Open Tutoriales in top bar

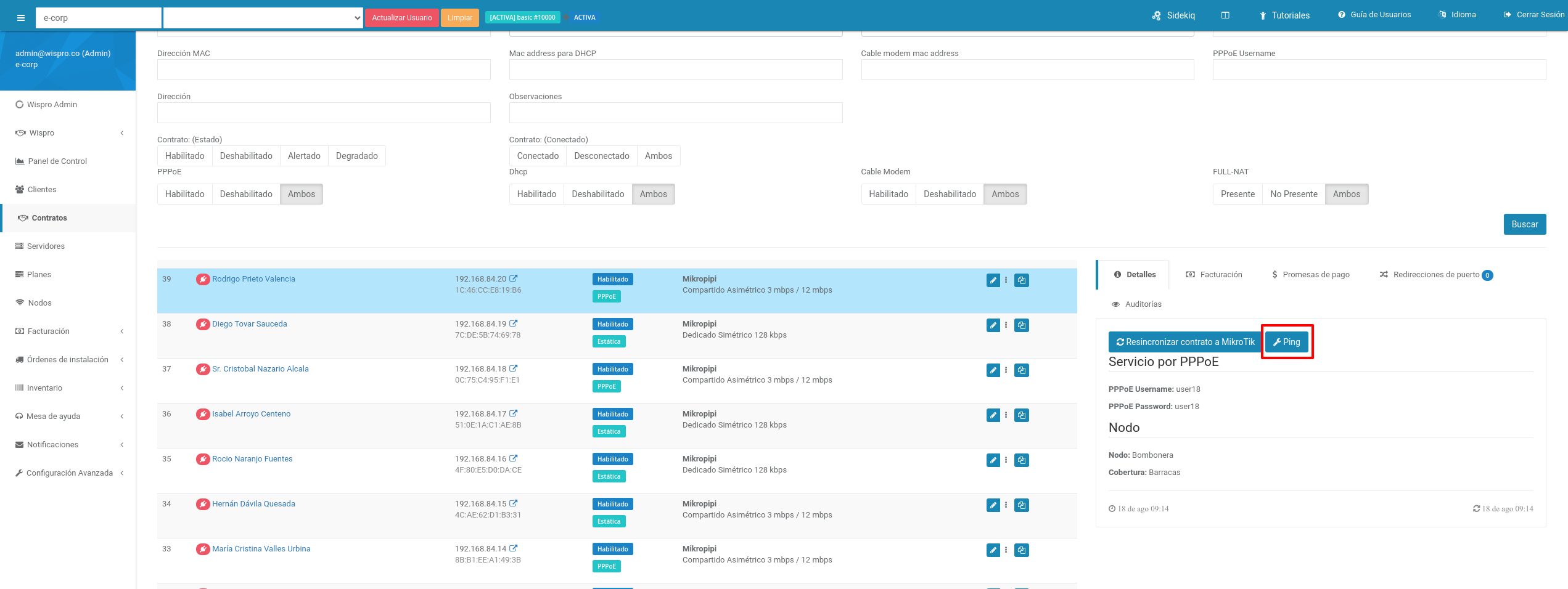pos(1284,15)
